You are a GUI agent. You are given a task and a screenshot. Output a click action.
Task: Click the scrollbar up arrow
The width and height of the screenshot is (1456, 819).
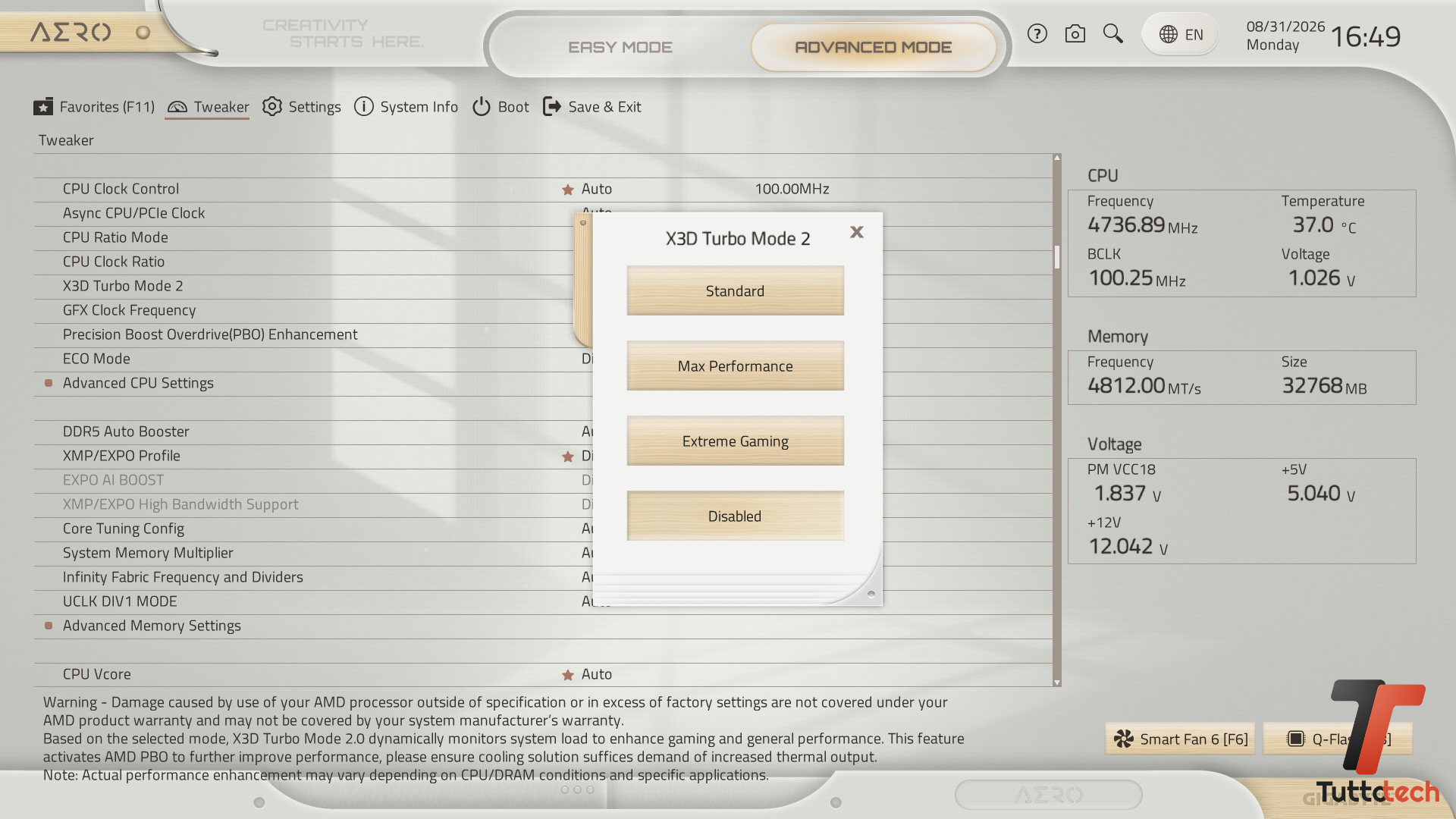[1057, 158]
